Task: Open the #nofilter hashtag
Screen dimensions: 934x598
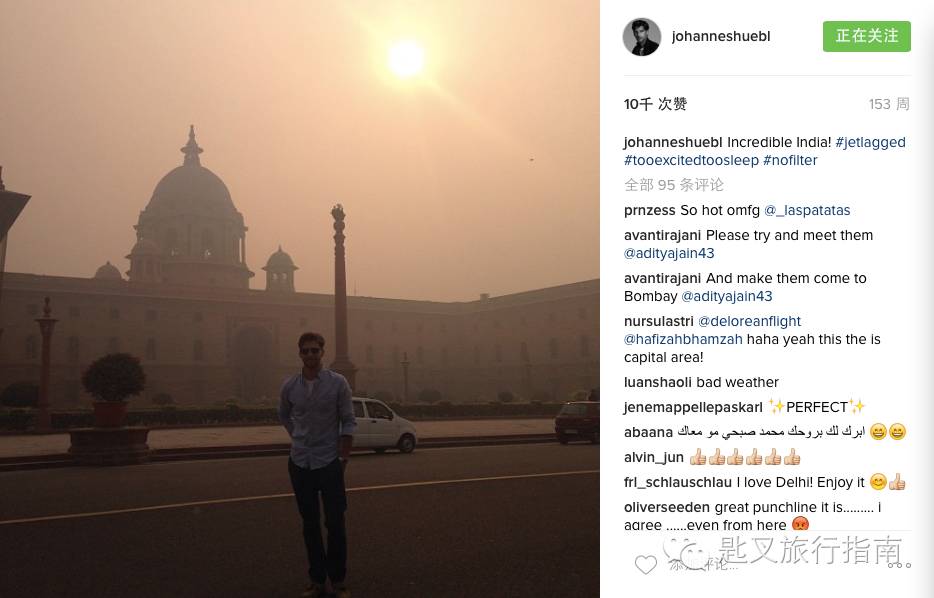Action: pyautogui.click(x=790, y=160)
